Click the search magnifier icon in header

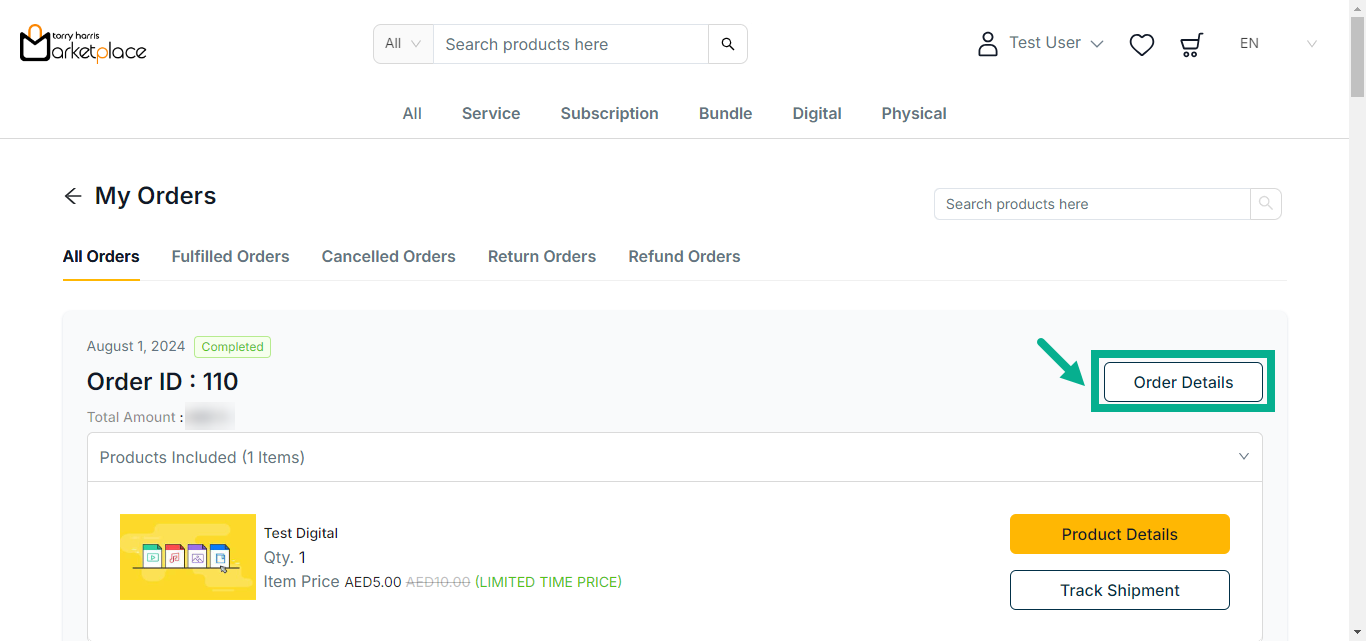coord(727,44)
